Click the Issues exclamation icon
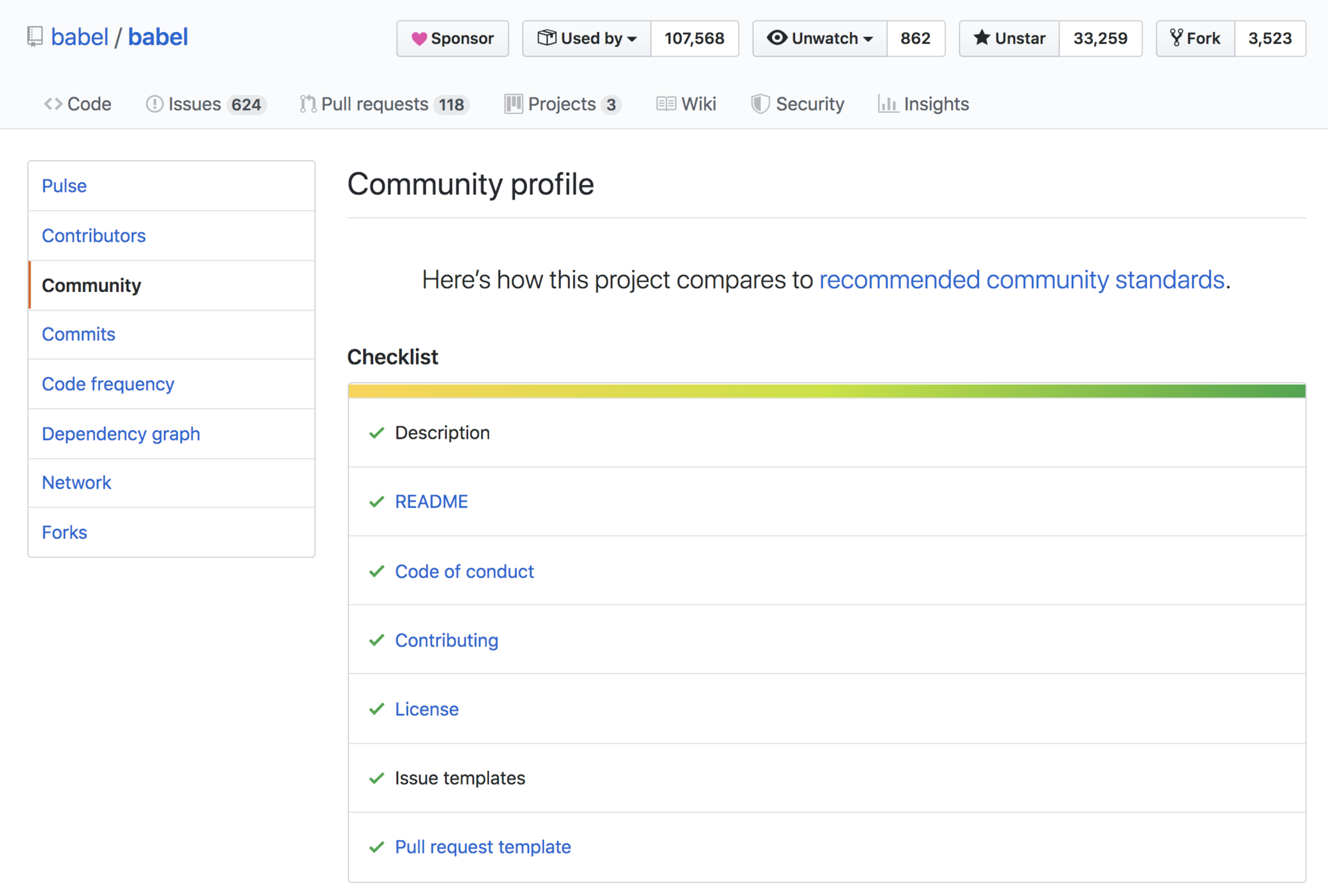This screenshot has height=896, width=1328. tap(154, 104)
